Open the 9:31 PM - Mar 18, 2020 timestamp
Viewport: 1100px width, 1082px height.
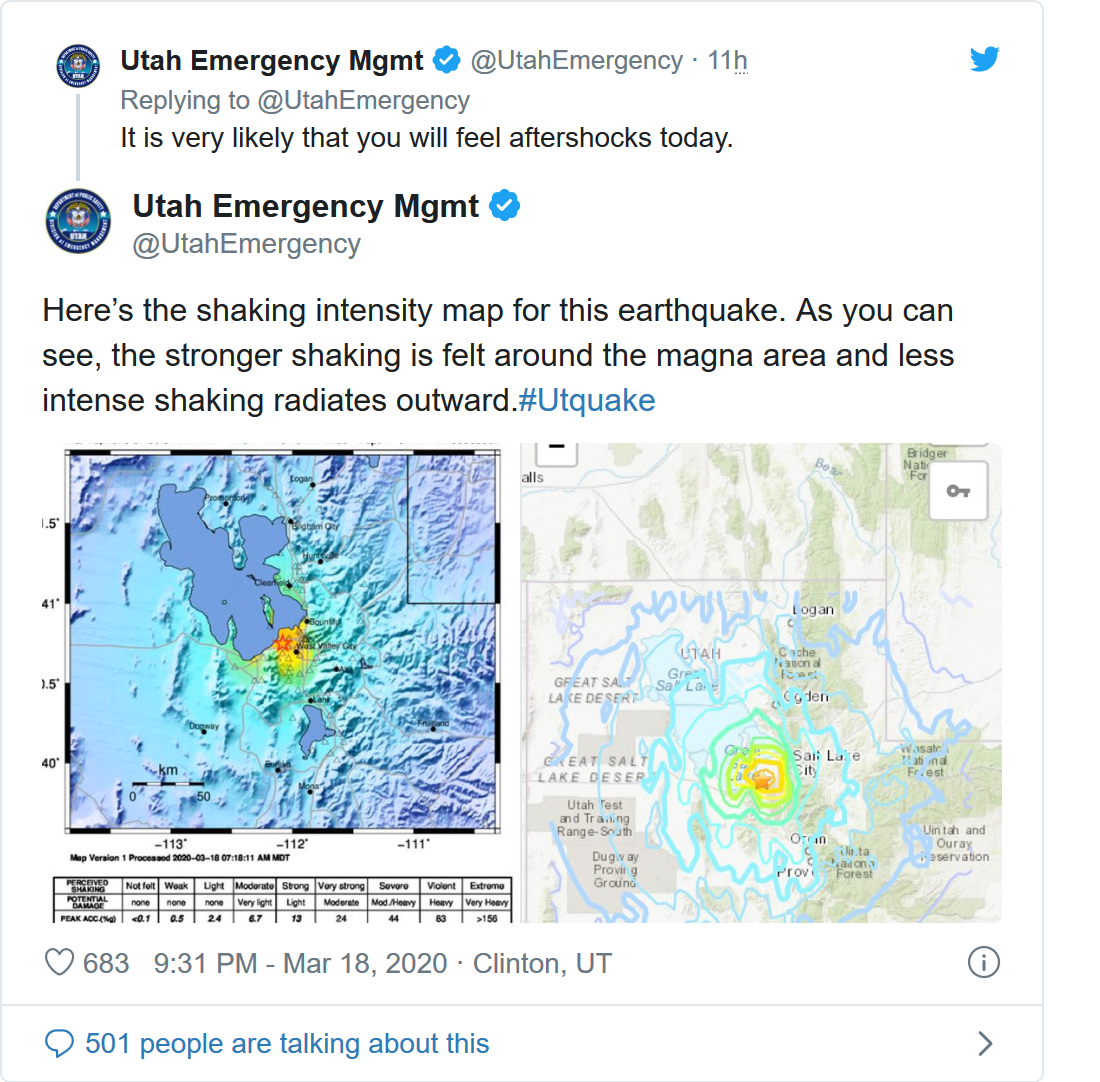coord(300,963)
